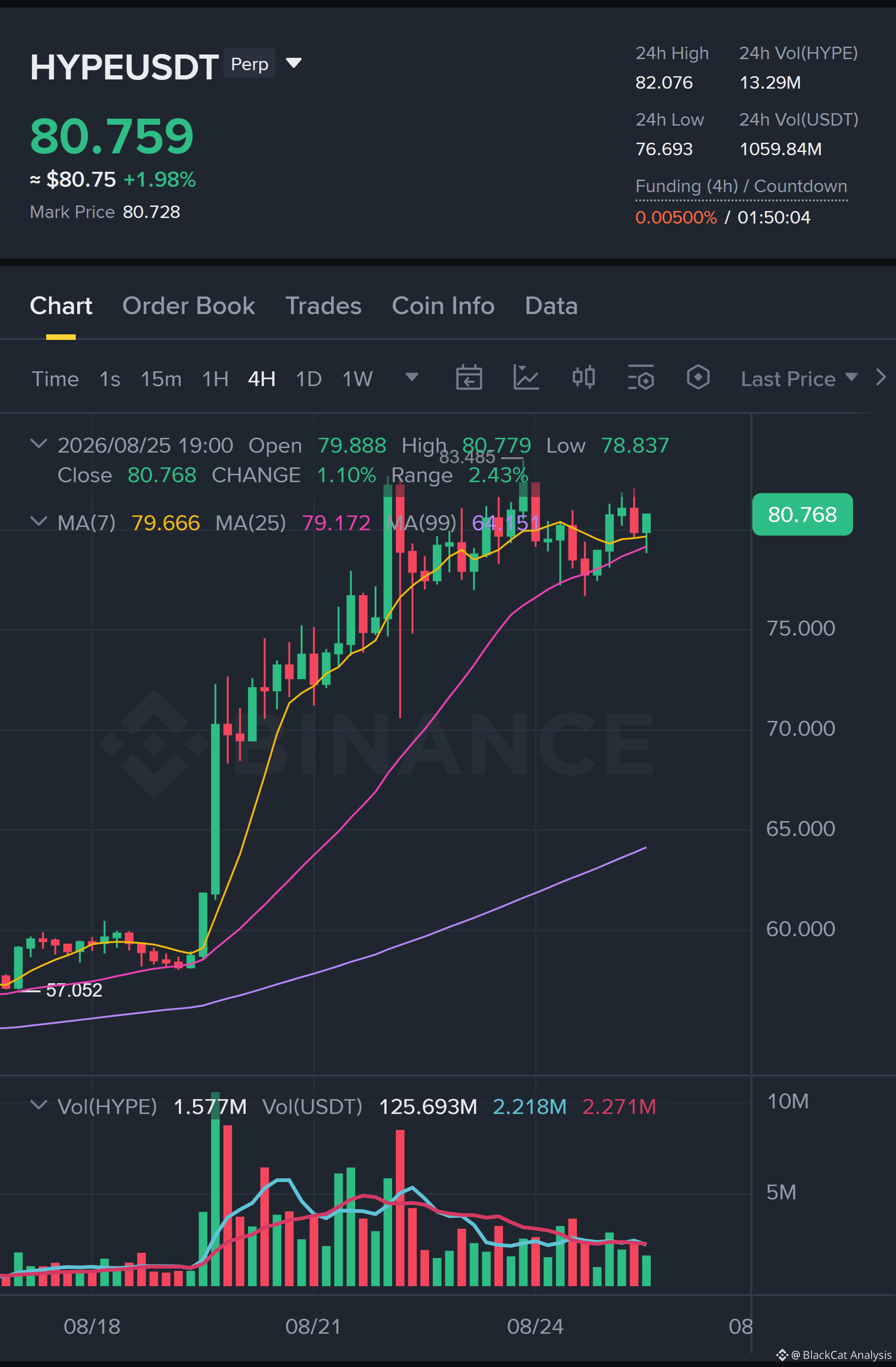Click the 08/21 date axis label
Screen dimensions: 896x1367
[313, 1326]
